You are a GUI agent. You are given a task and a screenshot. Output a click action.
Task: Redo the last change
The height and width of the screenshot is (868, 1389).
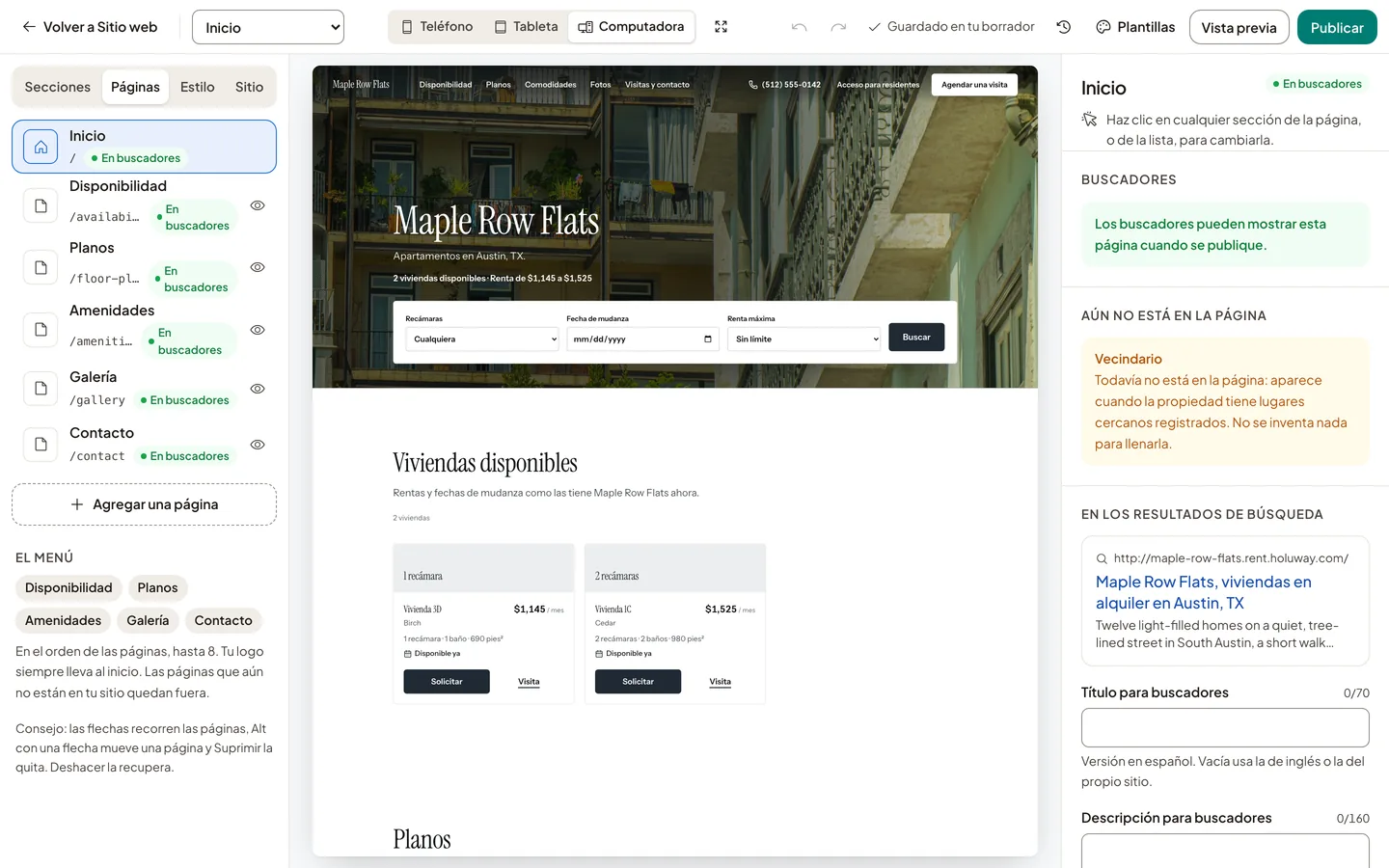point(838,27)
